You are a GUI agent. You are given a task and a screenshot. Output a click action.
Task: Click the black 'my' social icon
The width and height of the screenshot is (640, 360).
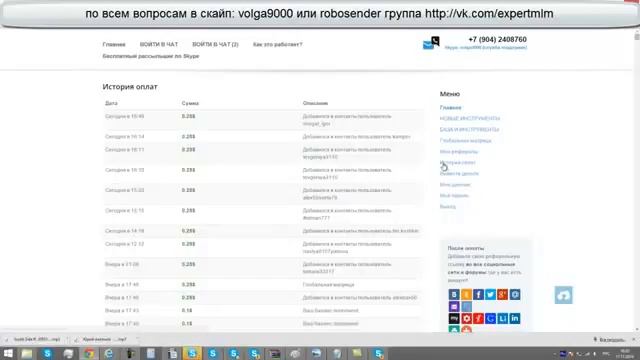(x=454, y=318)
